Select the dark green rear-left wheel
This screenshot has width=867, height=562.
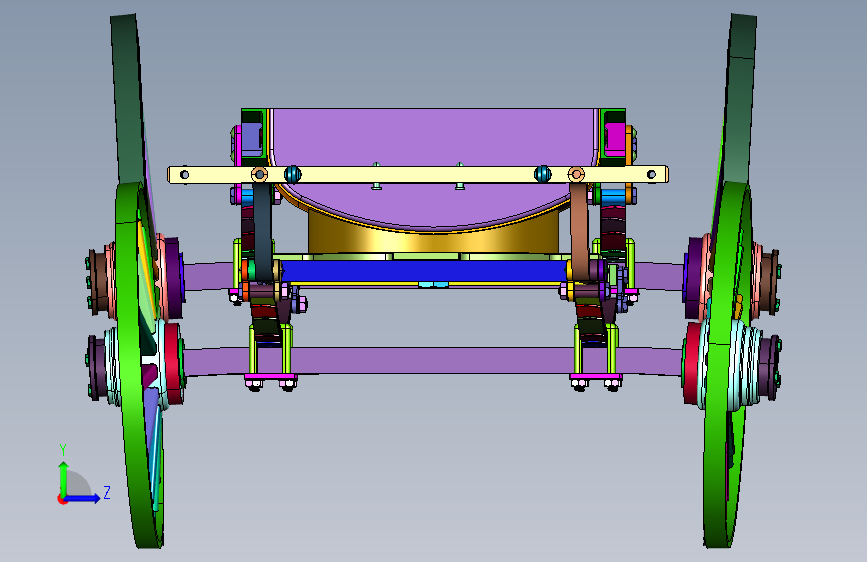point(128,100)
